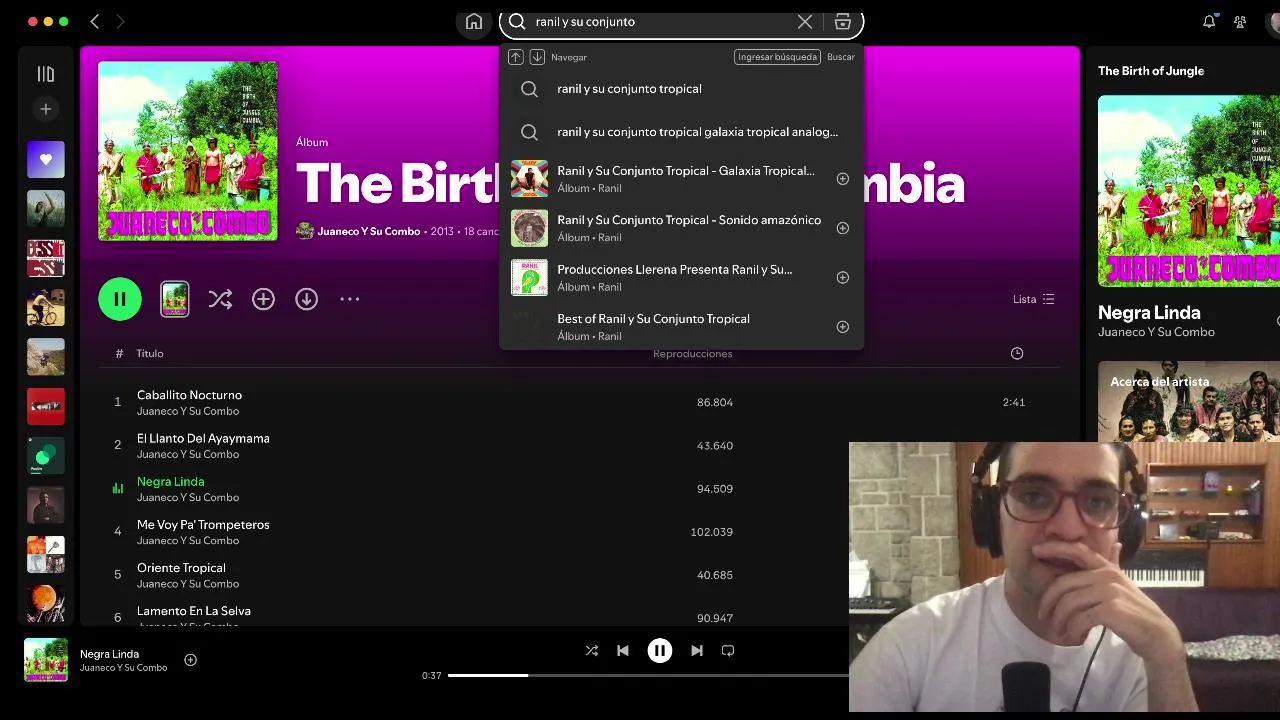Skip to previous track
The image size is (1280, 720).
click(623, 650)
